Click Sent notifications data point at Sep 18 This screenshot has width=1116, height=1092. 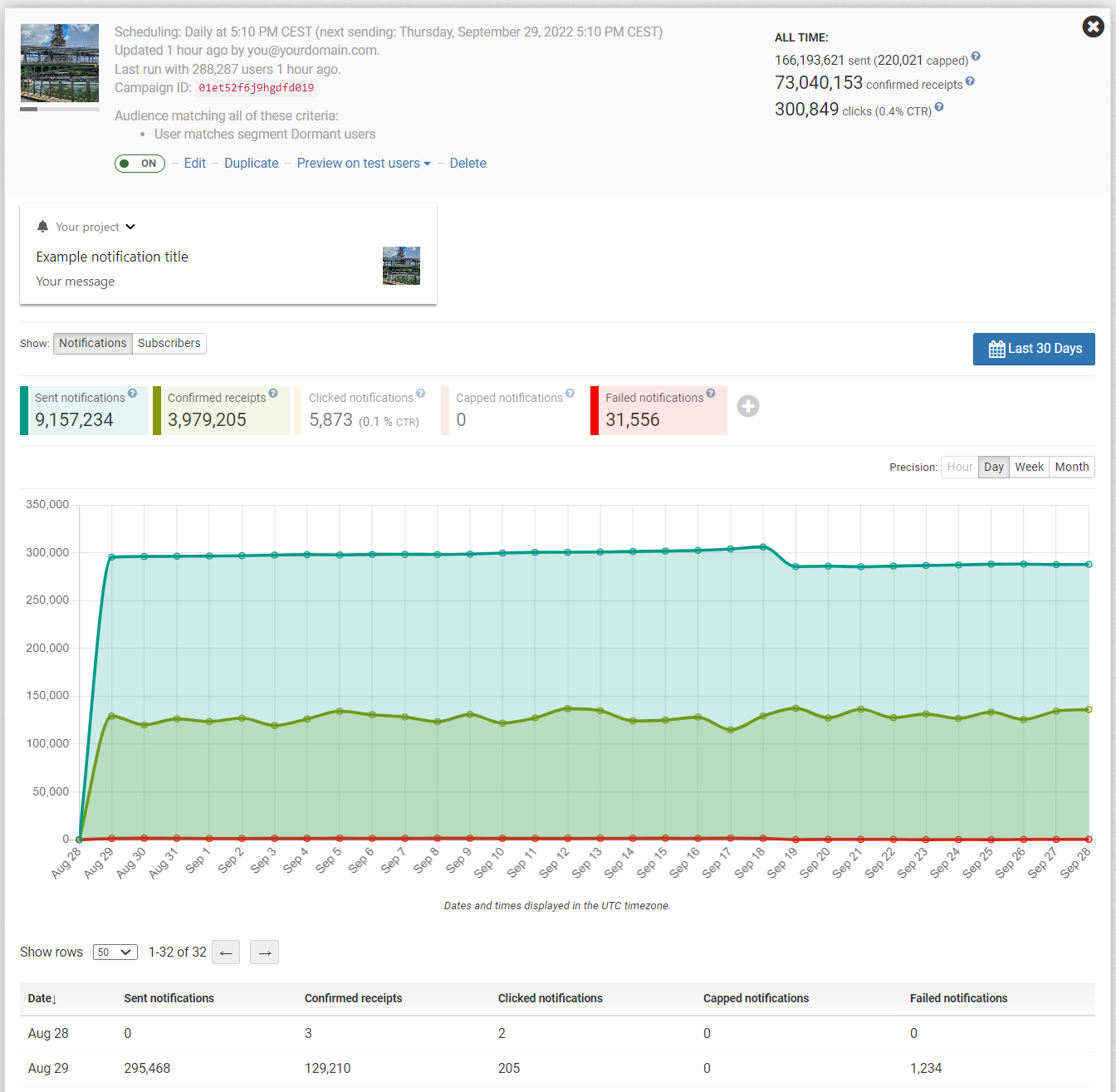[763, 546]
